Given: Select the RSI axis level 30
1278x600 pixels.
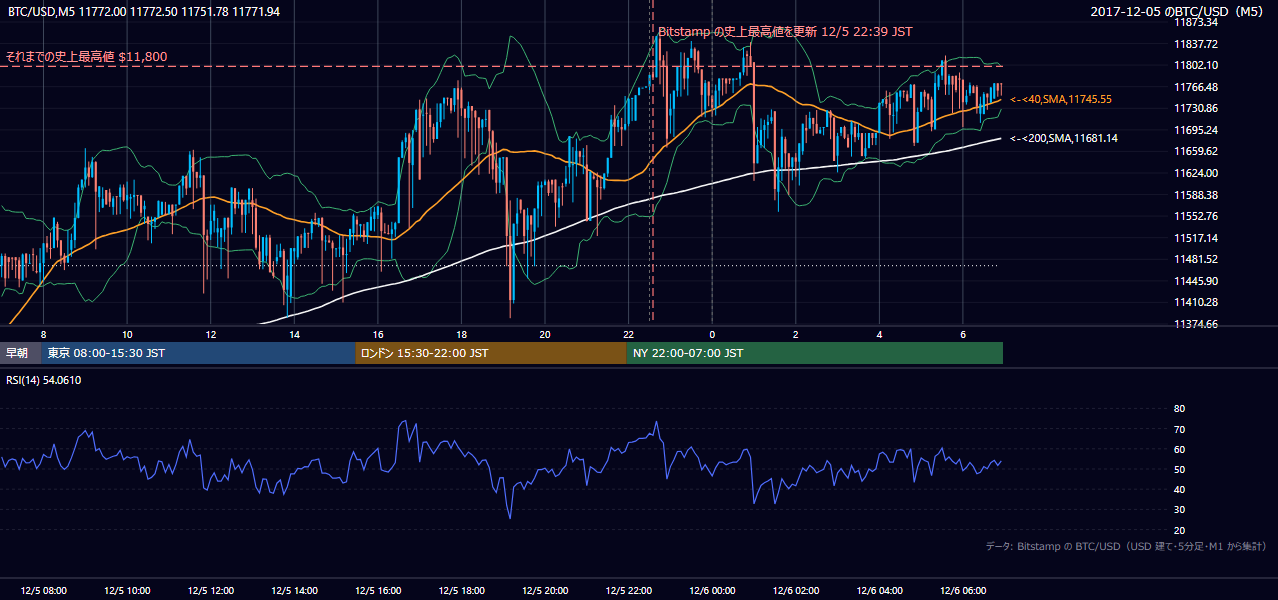Looking at the screenshot, I should point(1179,510).
